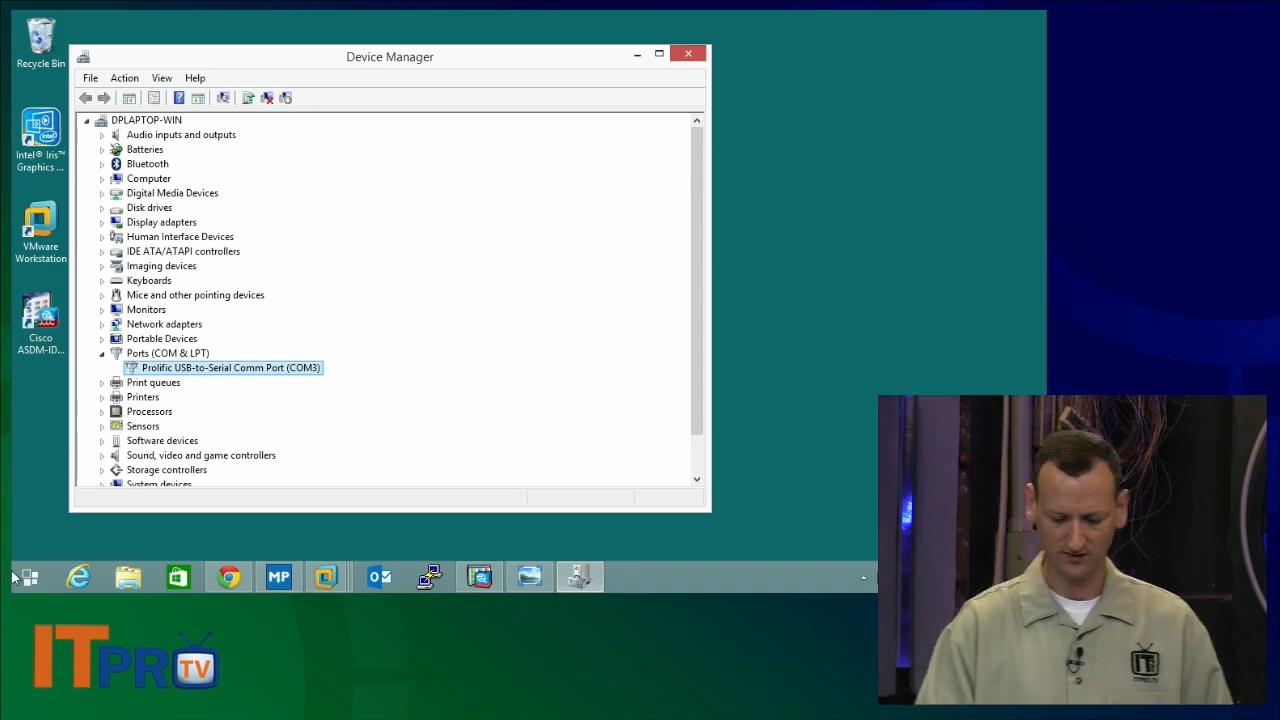Expand Sound, video and game controllers
The width and height of the screenshot is (1280, 720).
tap(101, 456)
